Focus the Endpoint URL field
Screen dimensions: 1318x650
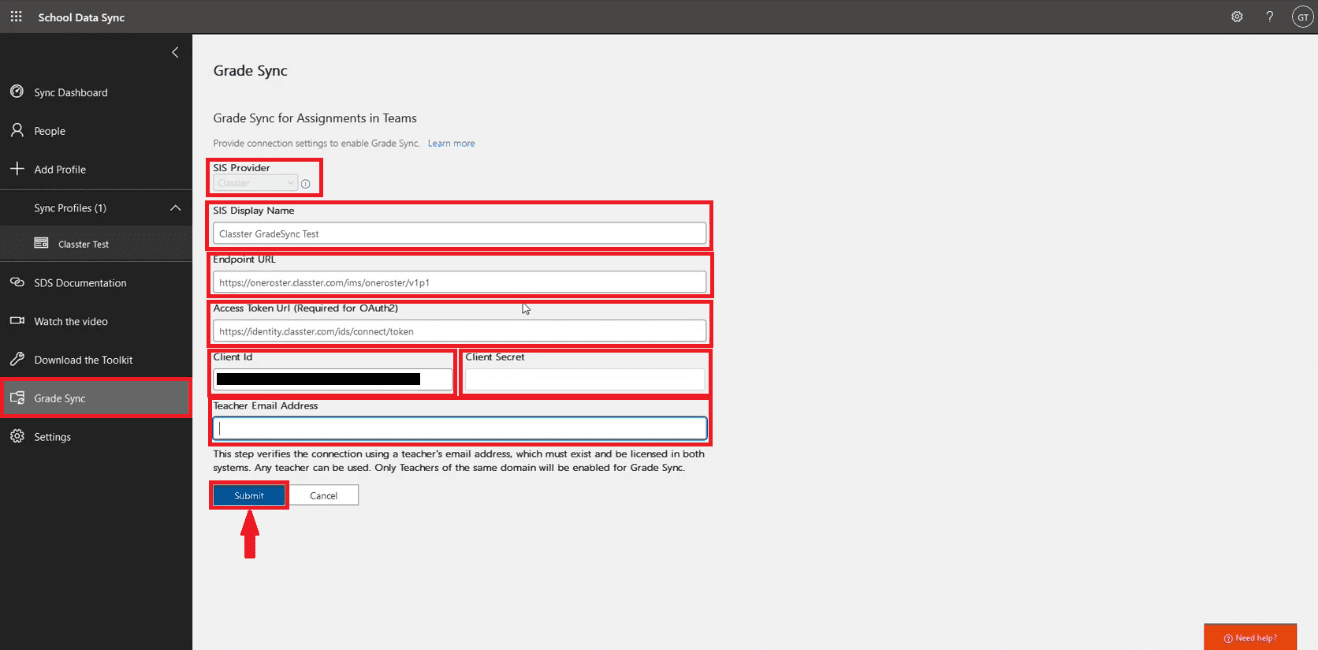[x=459, y=282]
